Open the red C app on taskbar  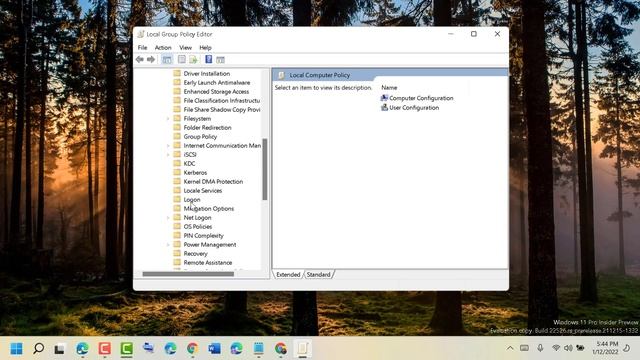[x=104, y=349]
